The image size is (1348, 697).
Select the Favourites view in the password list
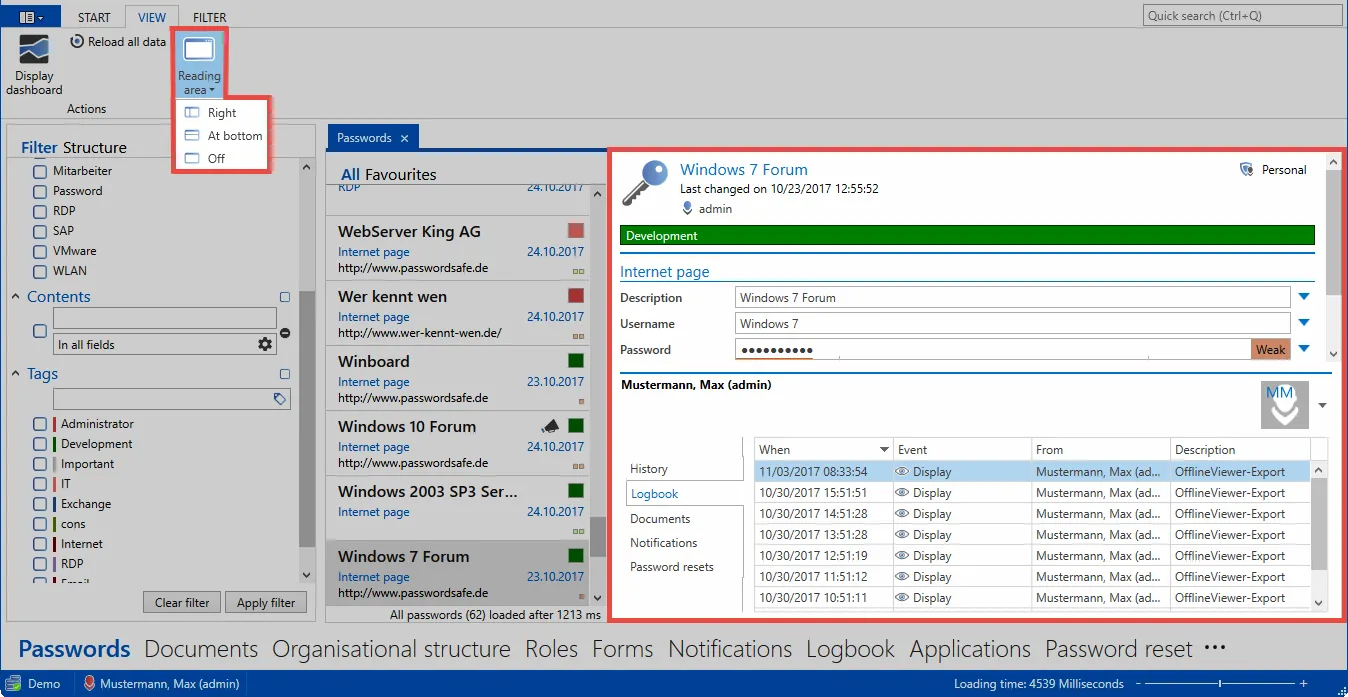(401, 174)
